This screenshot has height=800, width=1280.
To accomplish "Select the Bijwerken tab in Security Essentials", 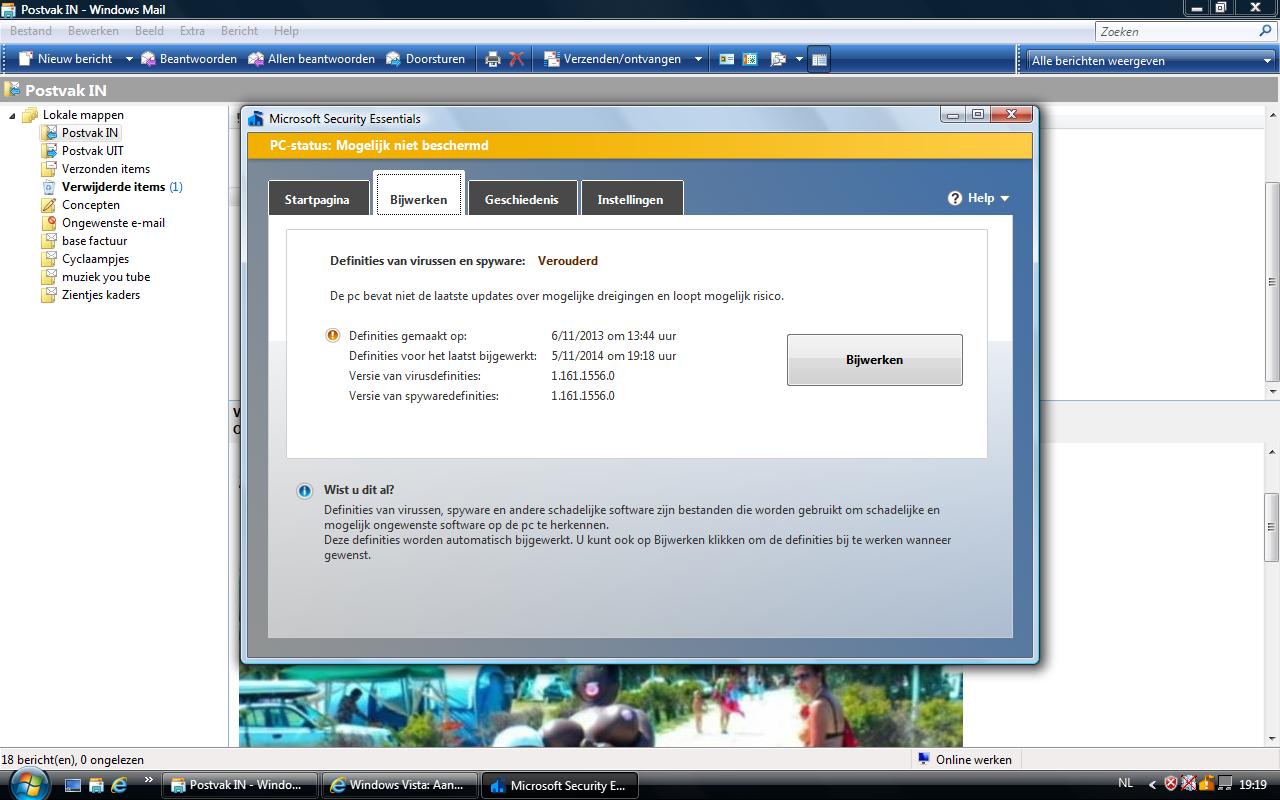I will pyautogui.click(x=418, y=195).
